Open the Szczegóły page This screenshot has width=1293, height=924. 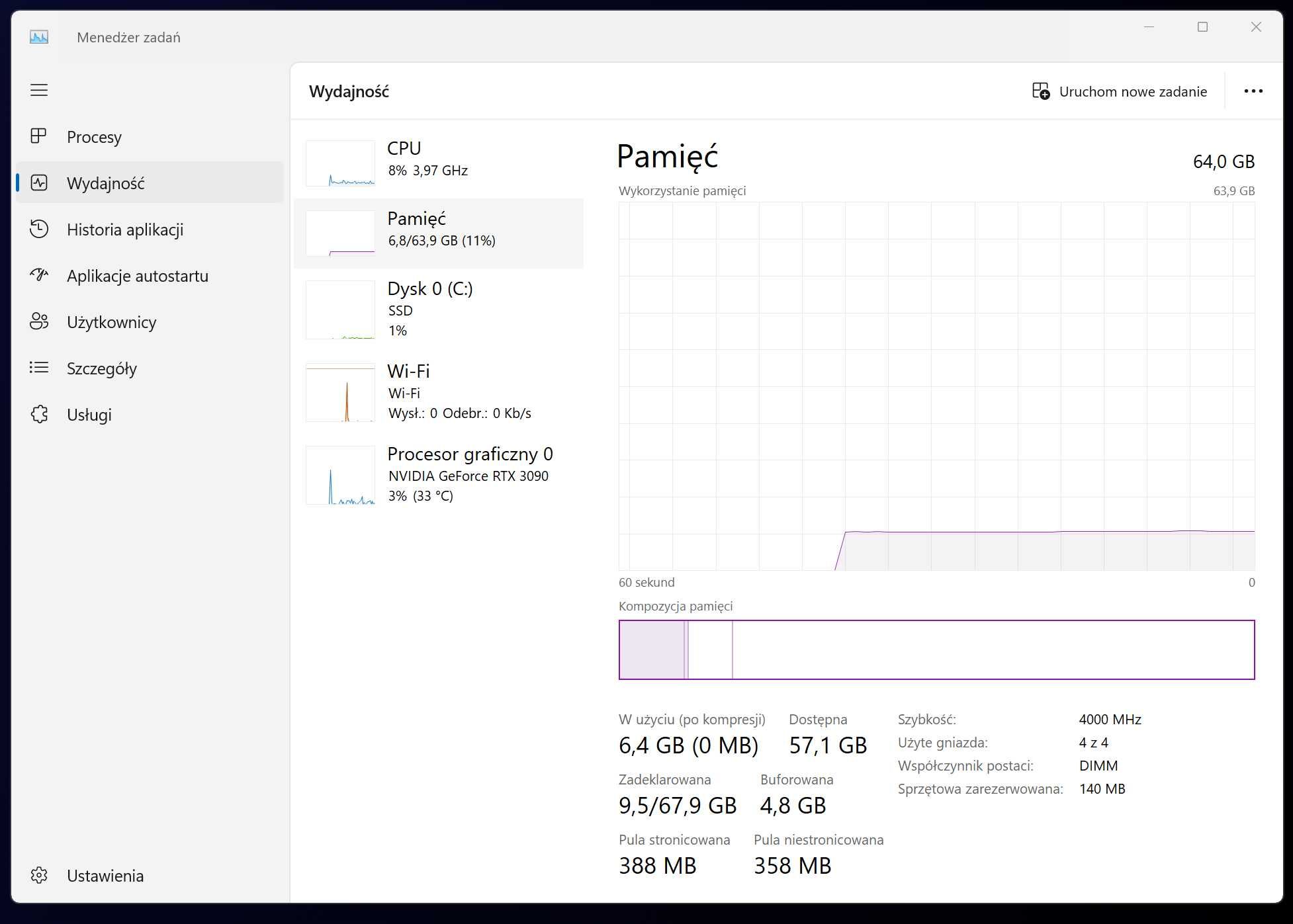pos(150,368)
